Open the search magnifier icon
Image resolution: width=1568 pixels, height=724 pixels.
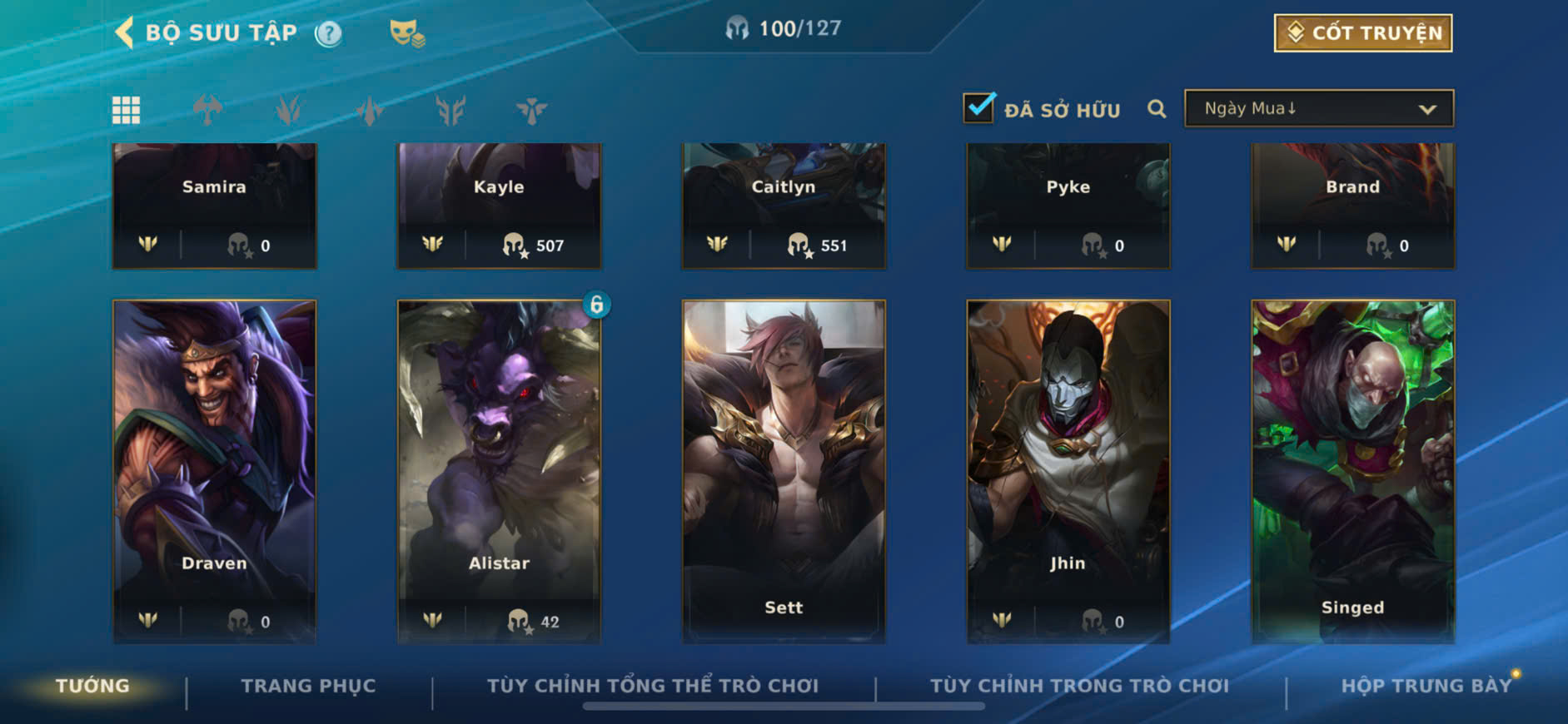pyautogui.click(x=1157, y=109)
